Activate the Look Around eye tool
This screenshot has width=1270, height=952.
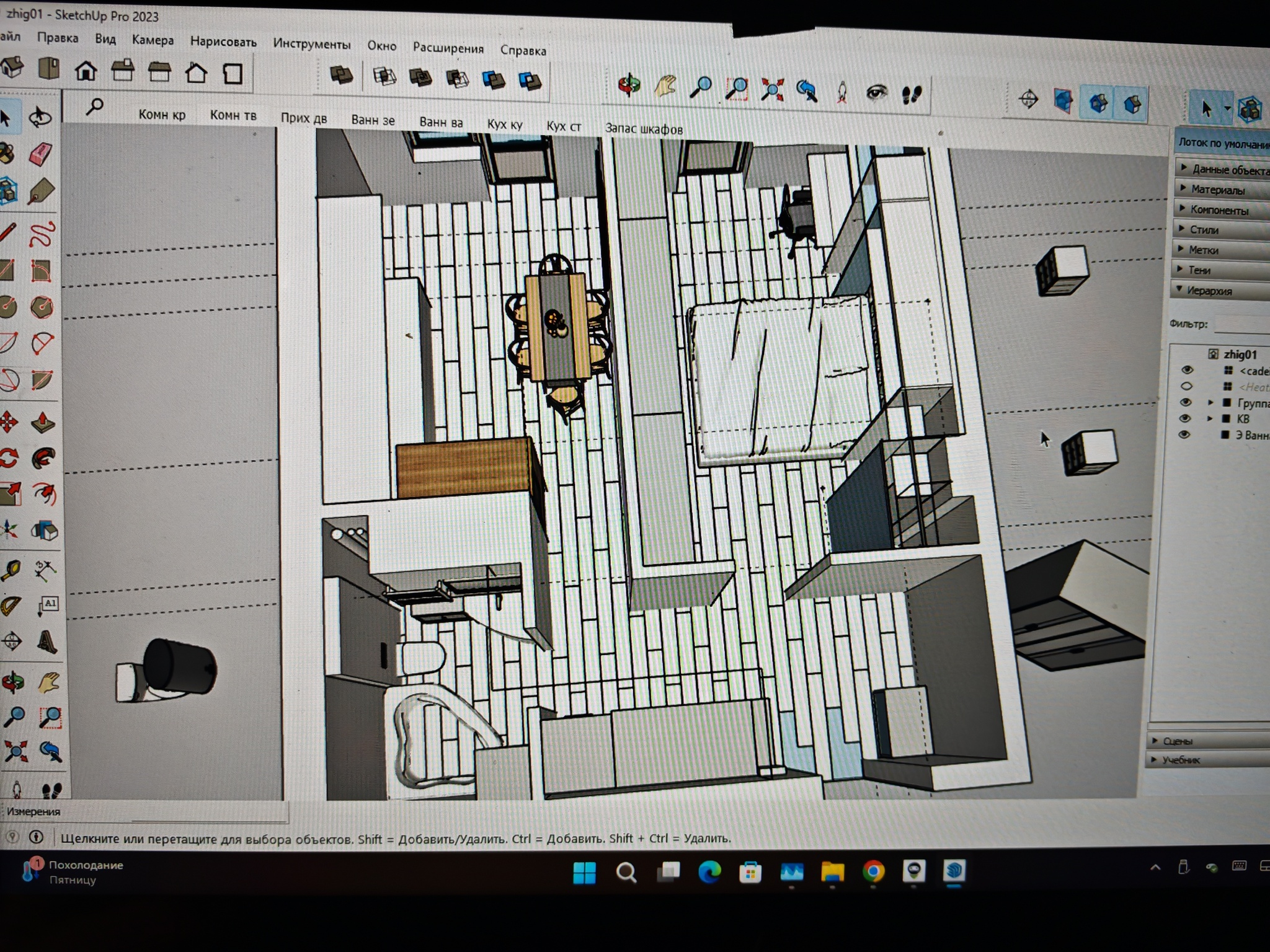(876, 94)
